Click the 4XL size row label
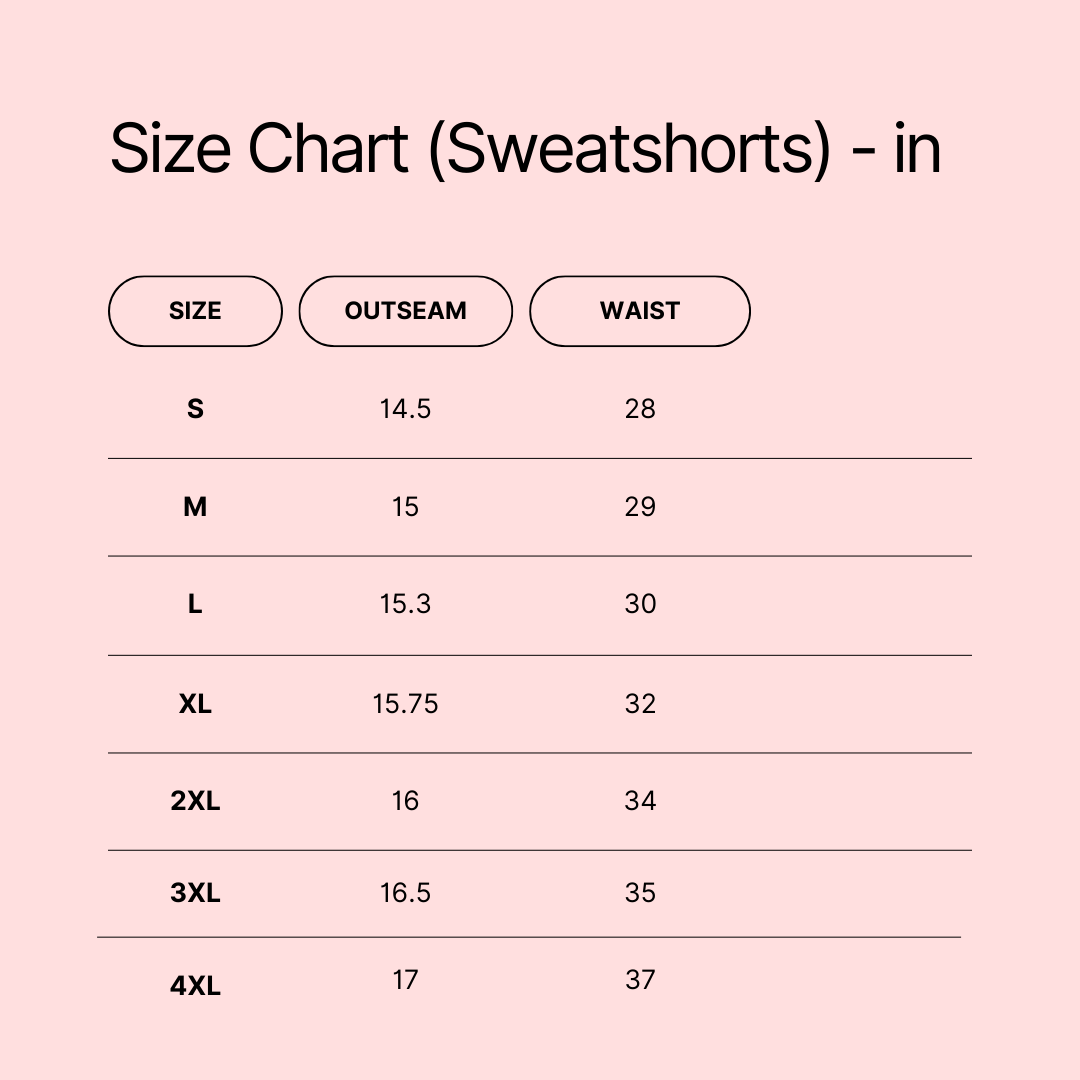 pos(195,986)
